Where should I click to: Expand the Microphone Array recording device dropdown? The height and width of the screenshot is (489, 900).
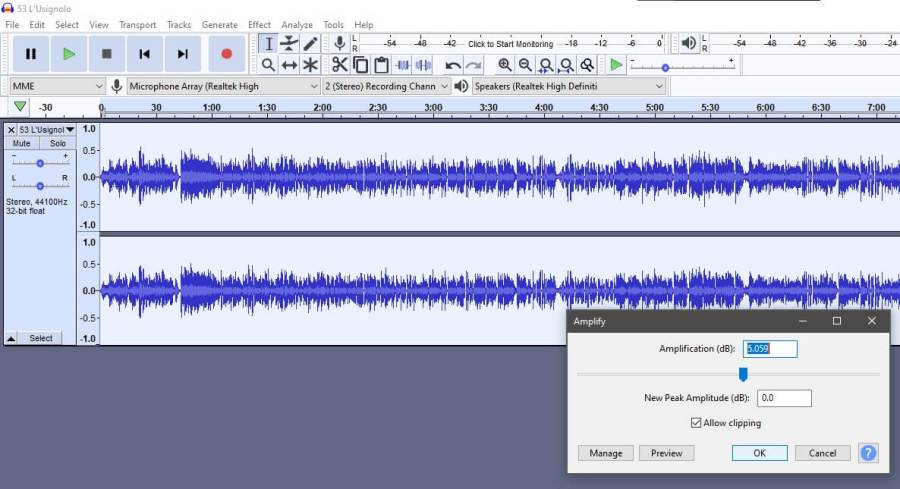223,87
